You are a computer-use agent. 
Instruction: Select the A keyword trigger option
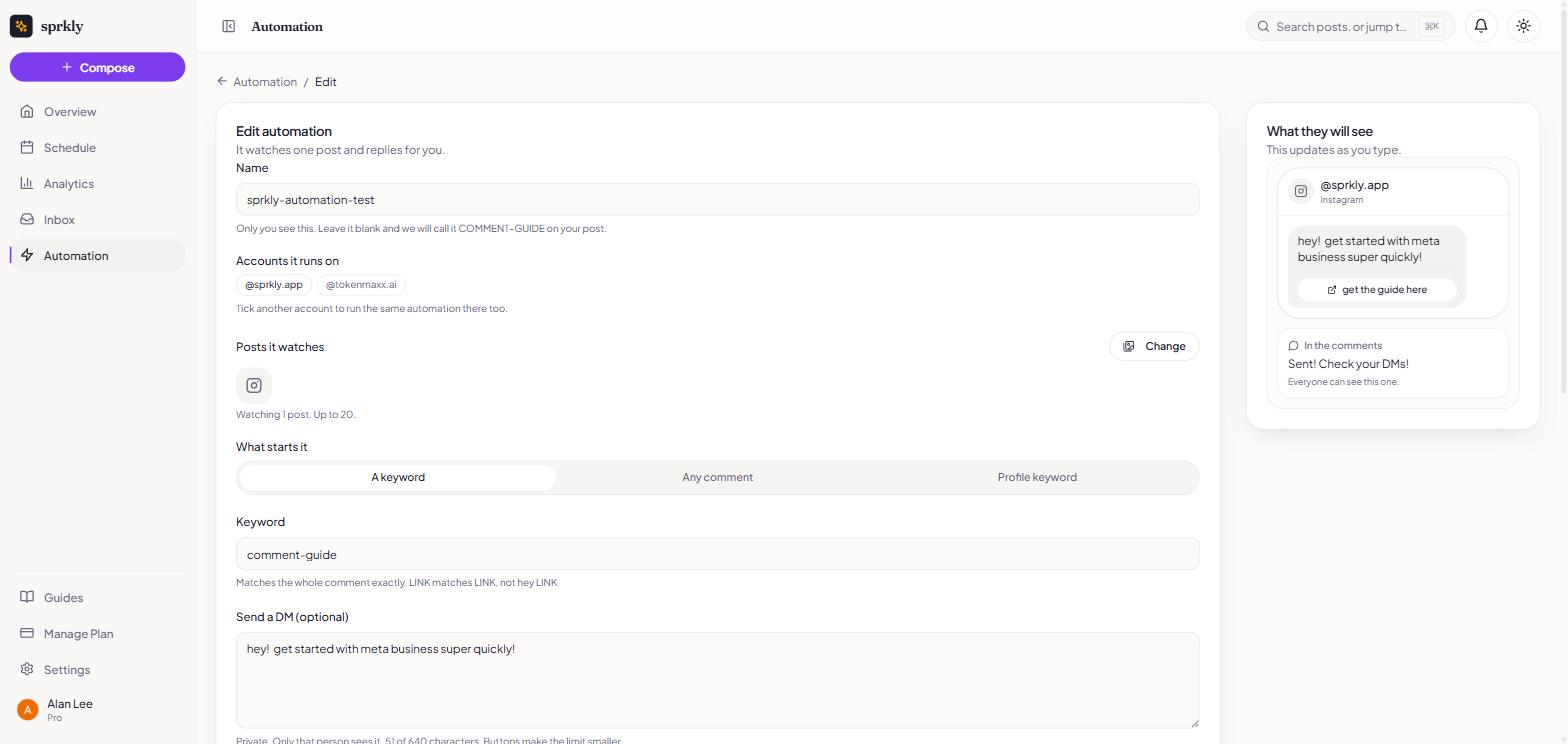(x=398, y=477)
